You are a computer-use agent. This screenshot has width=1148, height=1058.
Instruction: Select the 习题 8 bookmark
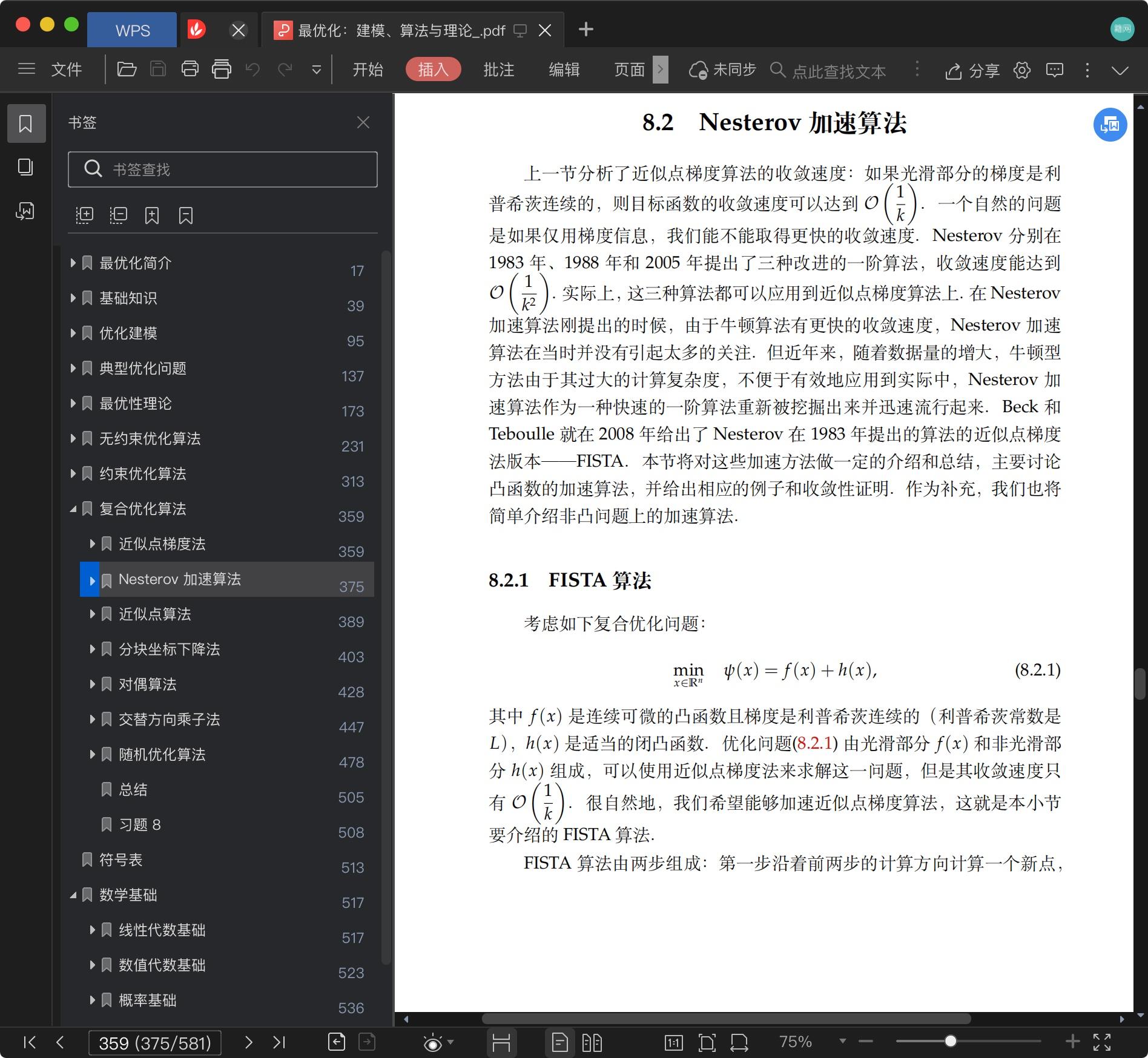tap(140, 824)
